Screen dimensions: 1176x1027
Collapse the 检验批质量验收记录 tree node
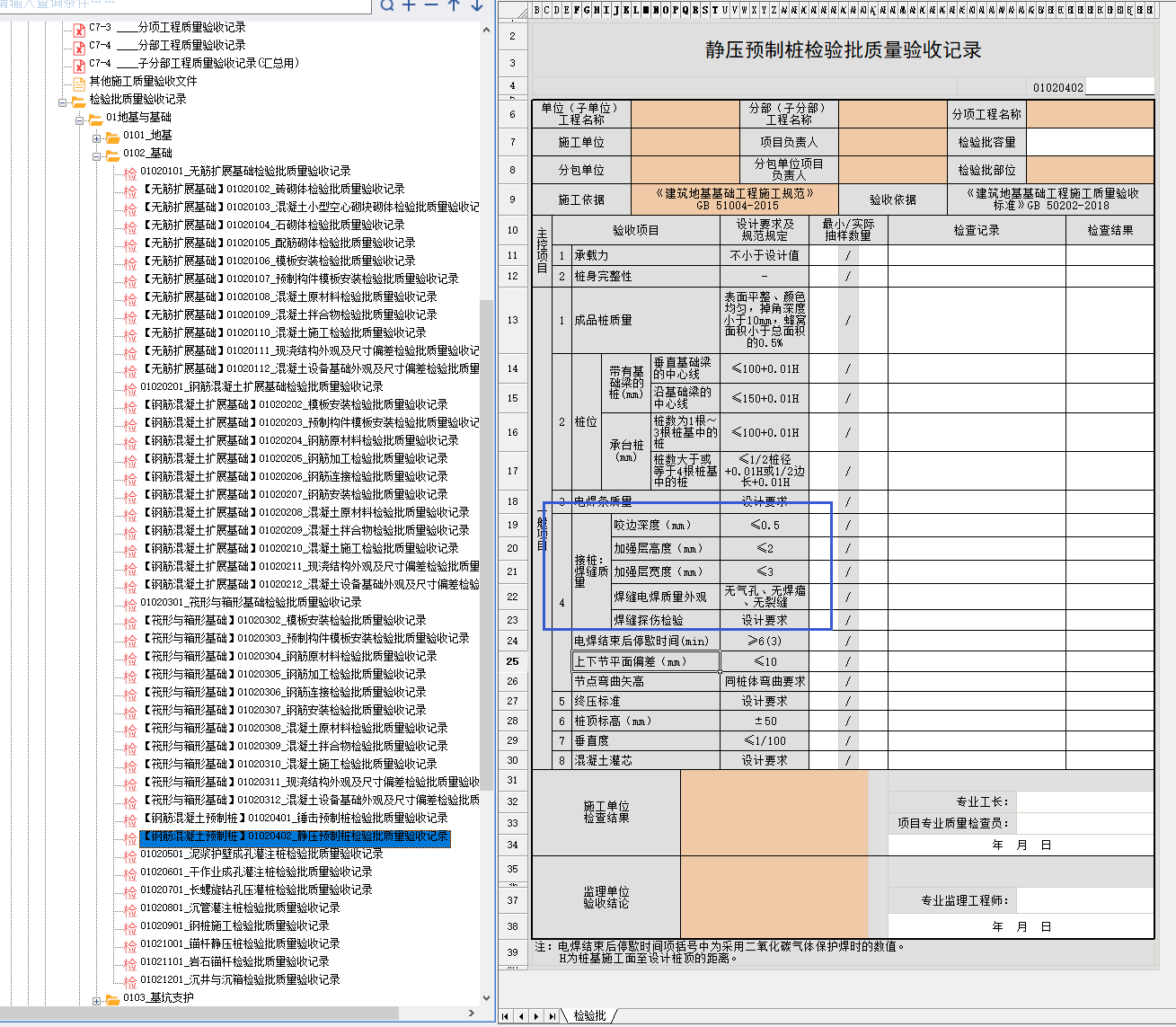(63, 102)
